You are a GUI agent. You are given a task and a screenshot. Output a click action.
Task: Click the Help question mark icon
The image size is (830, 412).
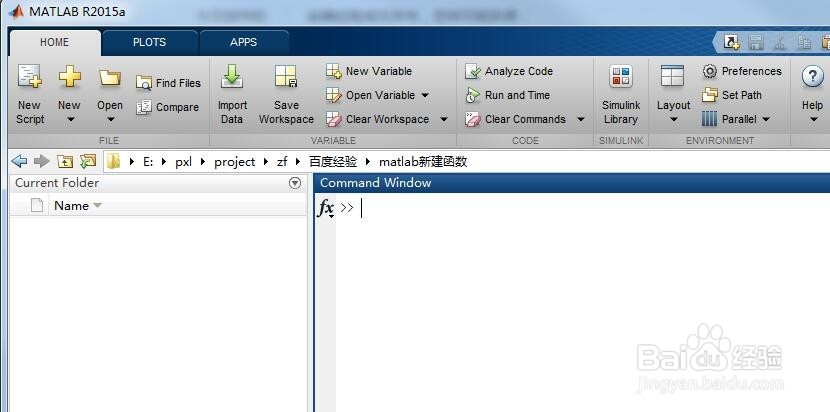[x=812, y=77]
